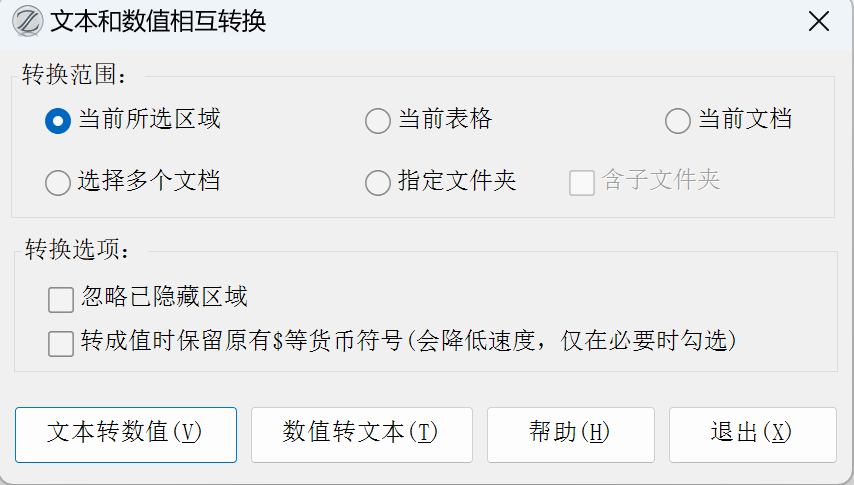Click the 转换选项 group label
This screenshot has width=854, height=485.
point(76,250)
